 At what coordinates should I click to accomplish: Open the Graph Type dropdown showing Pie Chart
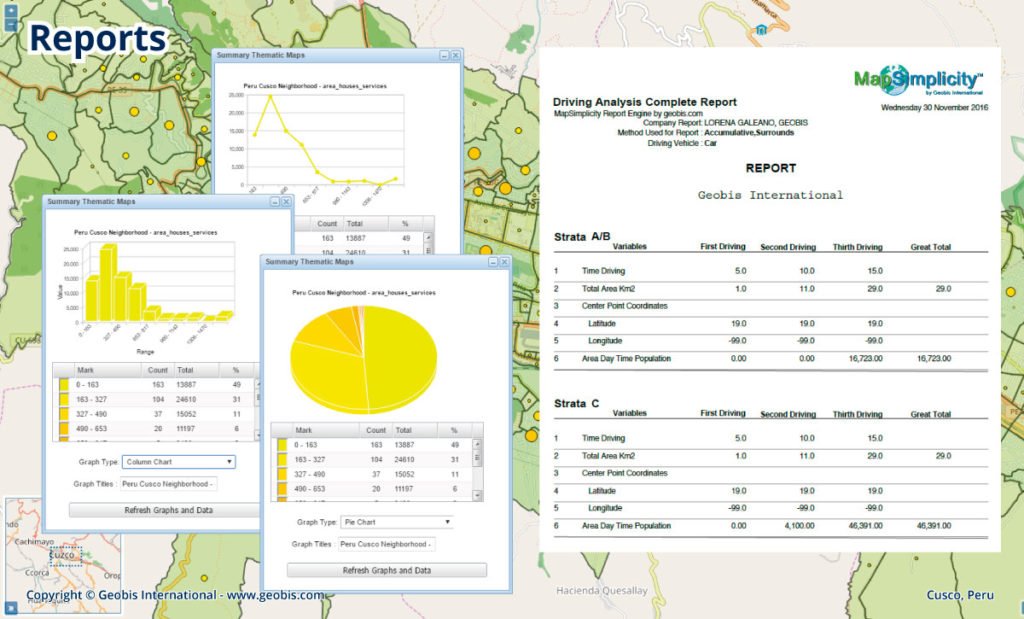point(396,522)
